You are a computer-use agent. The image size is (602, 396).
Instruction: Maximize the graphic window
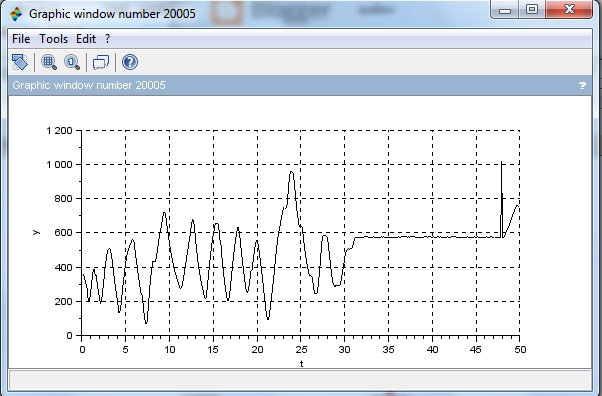[x=532, y=10]
